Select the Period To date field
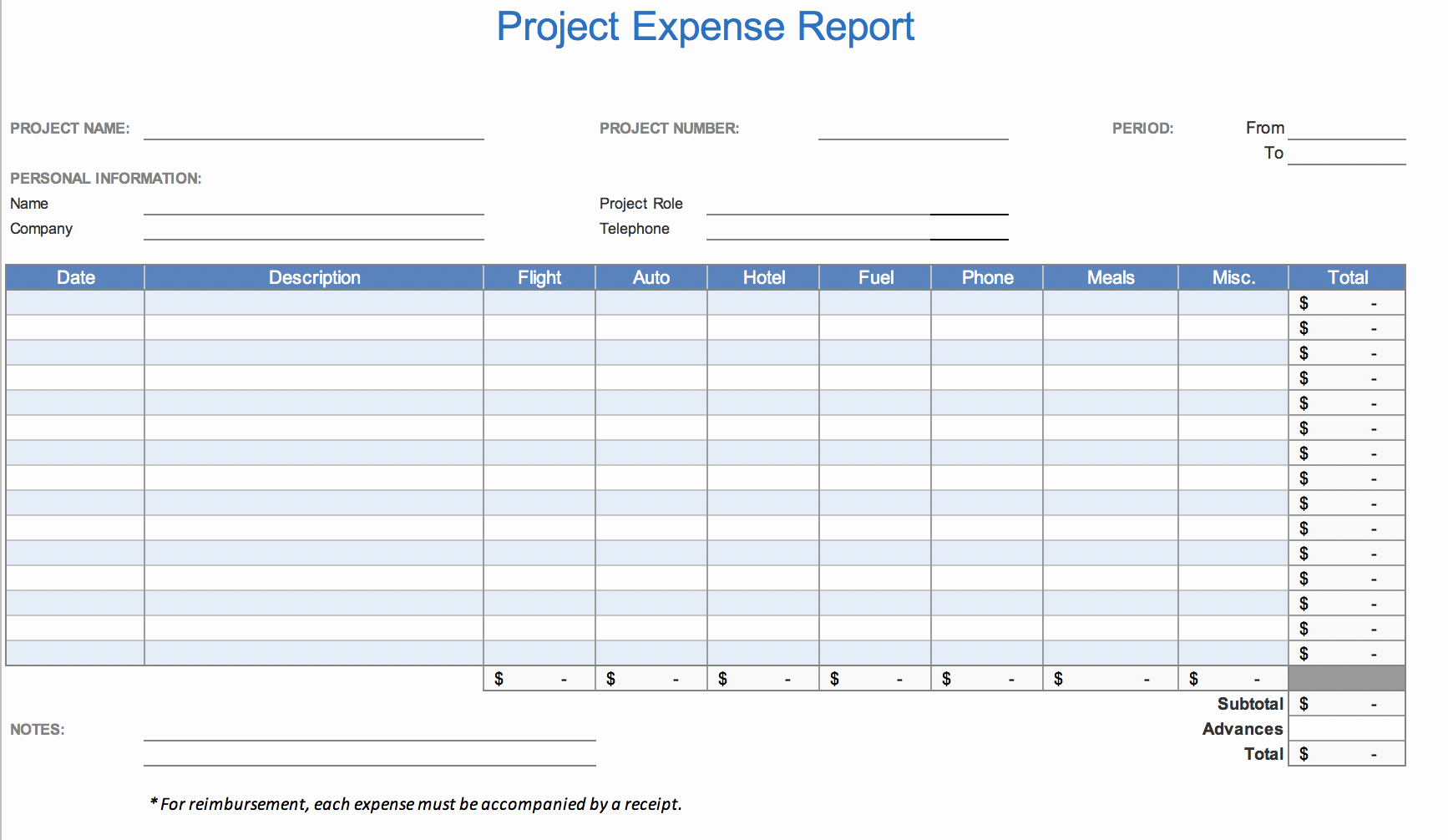 pyautogui.click(x=1347, y=154)
